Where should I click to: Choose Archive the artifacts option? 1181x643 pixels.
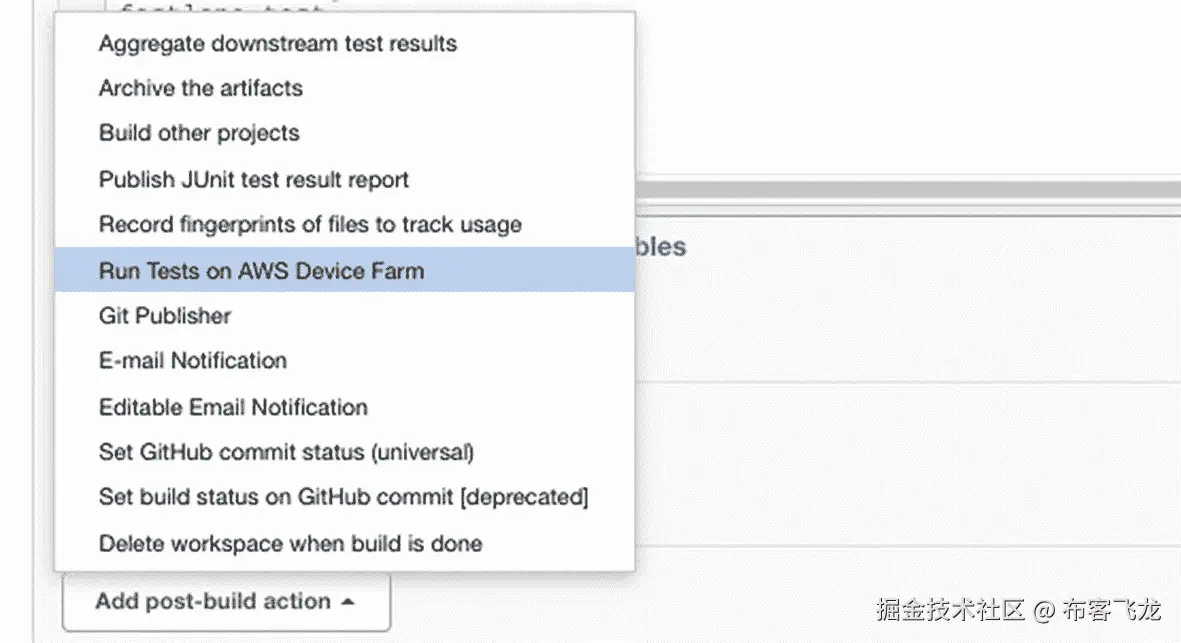(200, 88)
